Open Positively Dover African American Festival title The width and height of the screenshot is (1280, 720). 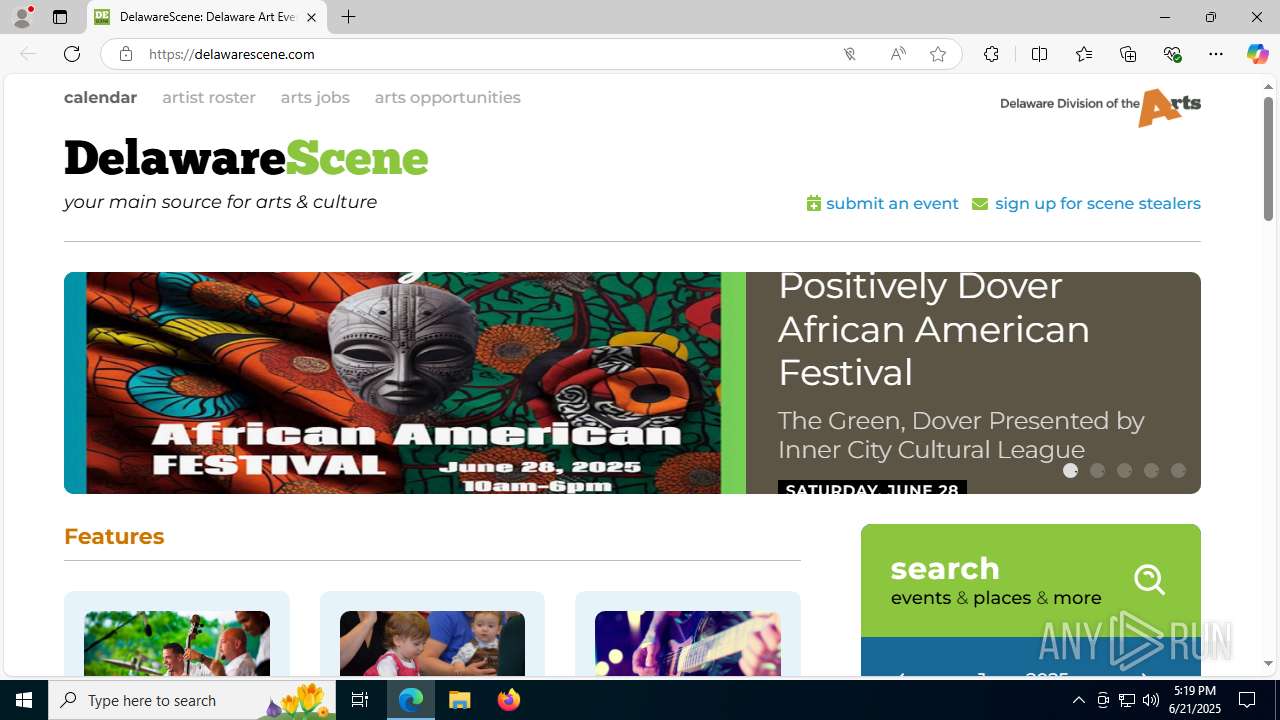point(934,329)
